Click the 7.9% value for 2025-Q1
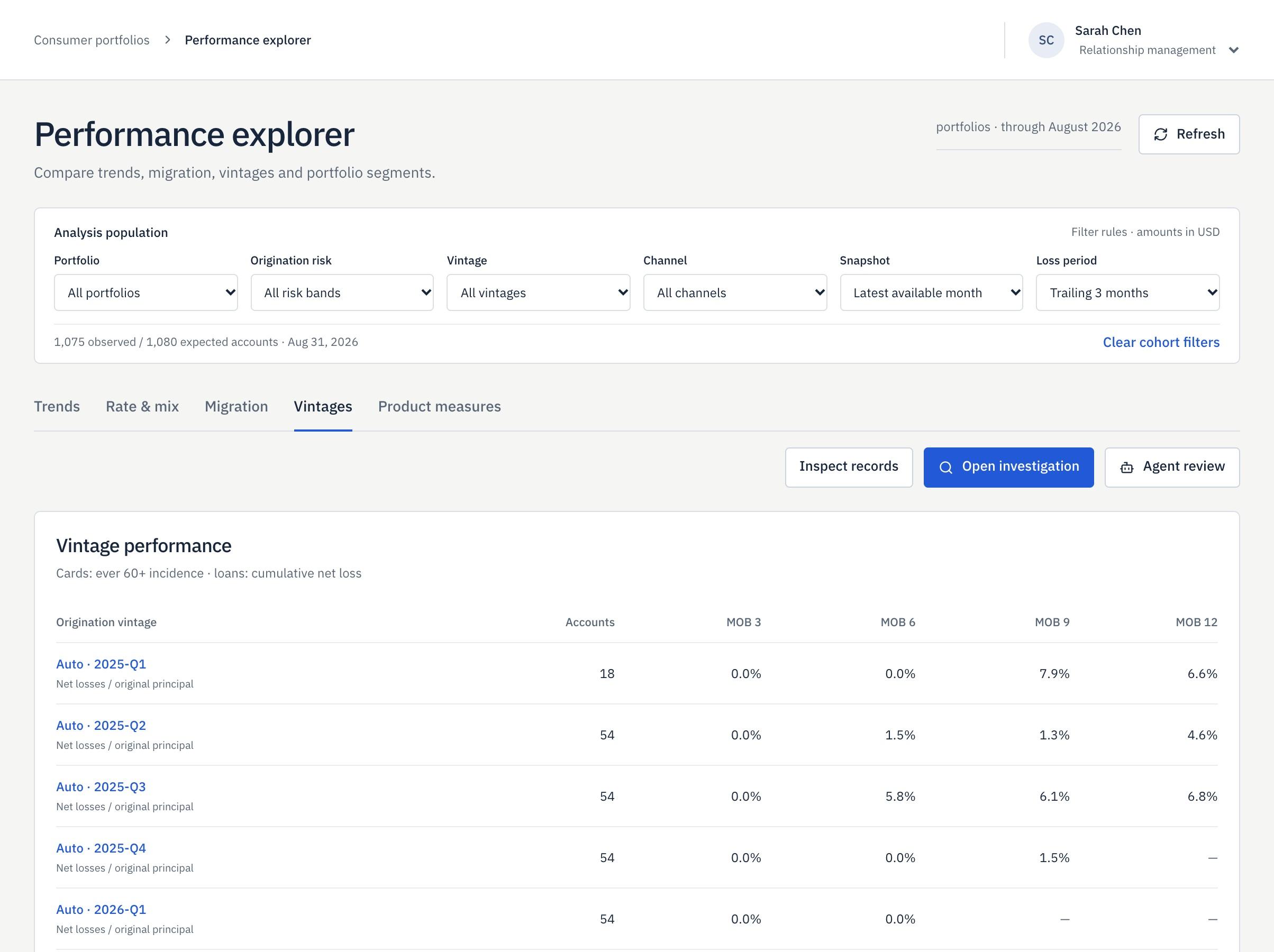This screenshot has width=1274, height=952. [x=1054, y=674]
